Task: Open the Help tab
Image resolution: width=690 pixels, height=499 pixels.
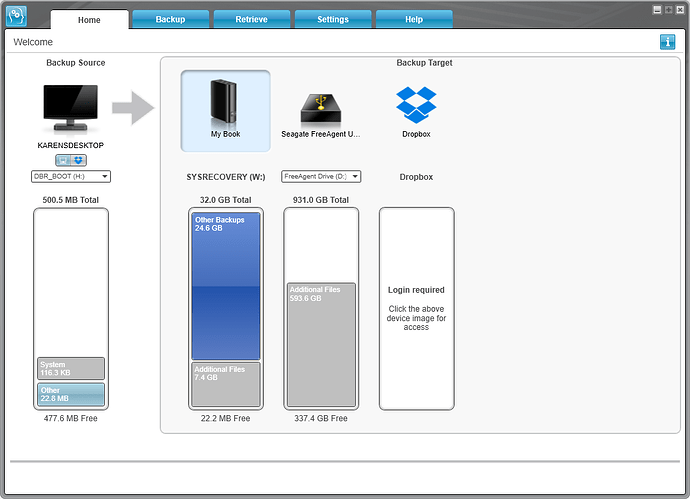Action: [x=414, y=19]
